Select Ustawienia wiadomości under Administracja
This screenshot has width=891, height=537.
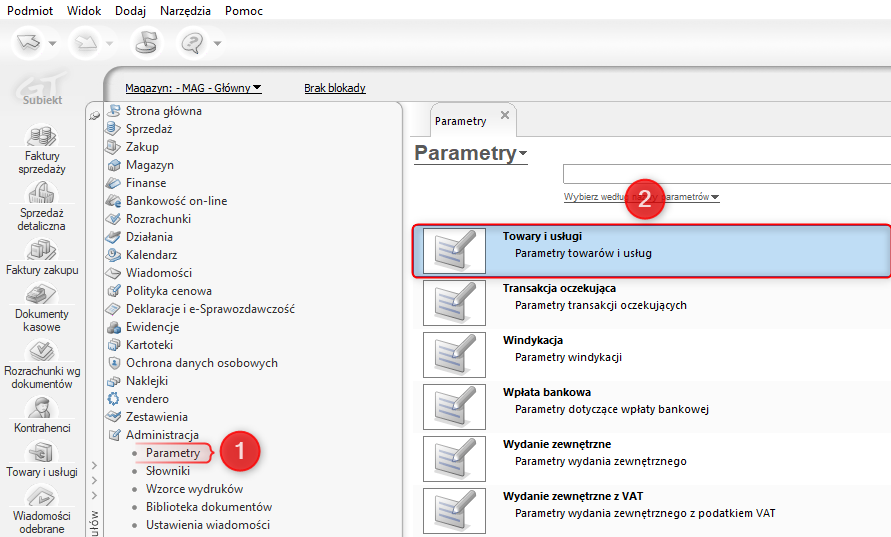point(208,524)
